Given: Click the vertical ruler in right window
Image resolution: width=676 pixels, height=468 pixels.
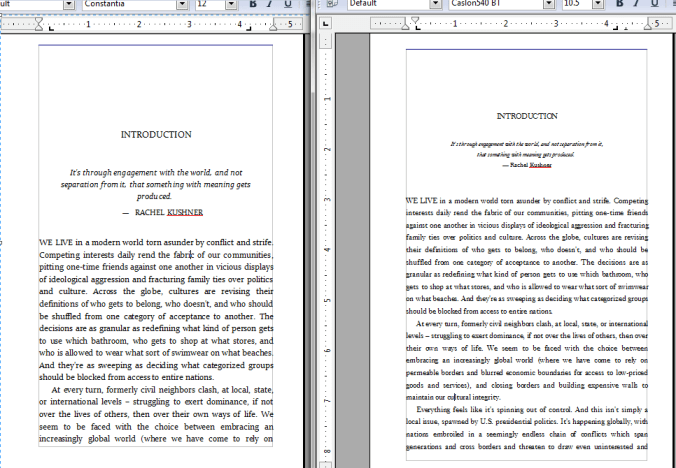Looking at the screenshot, I should click(326, 250).
